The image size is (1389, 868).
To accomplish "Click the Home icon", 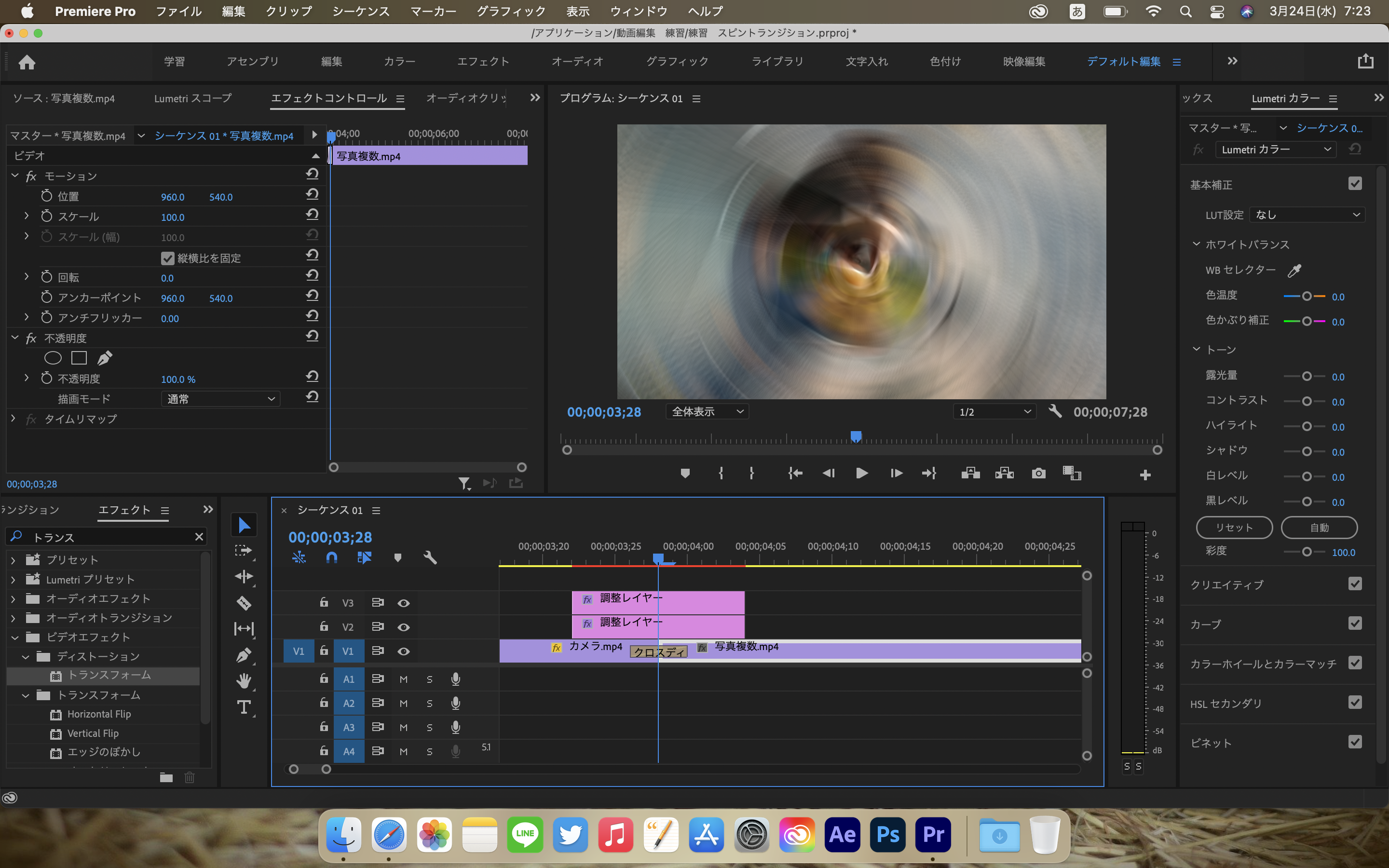I will (x=27, y=62).
